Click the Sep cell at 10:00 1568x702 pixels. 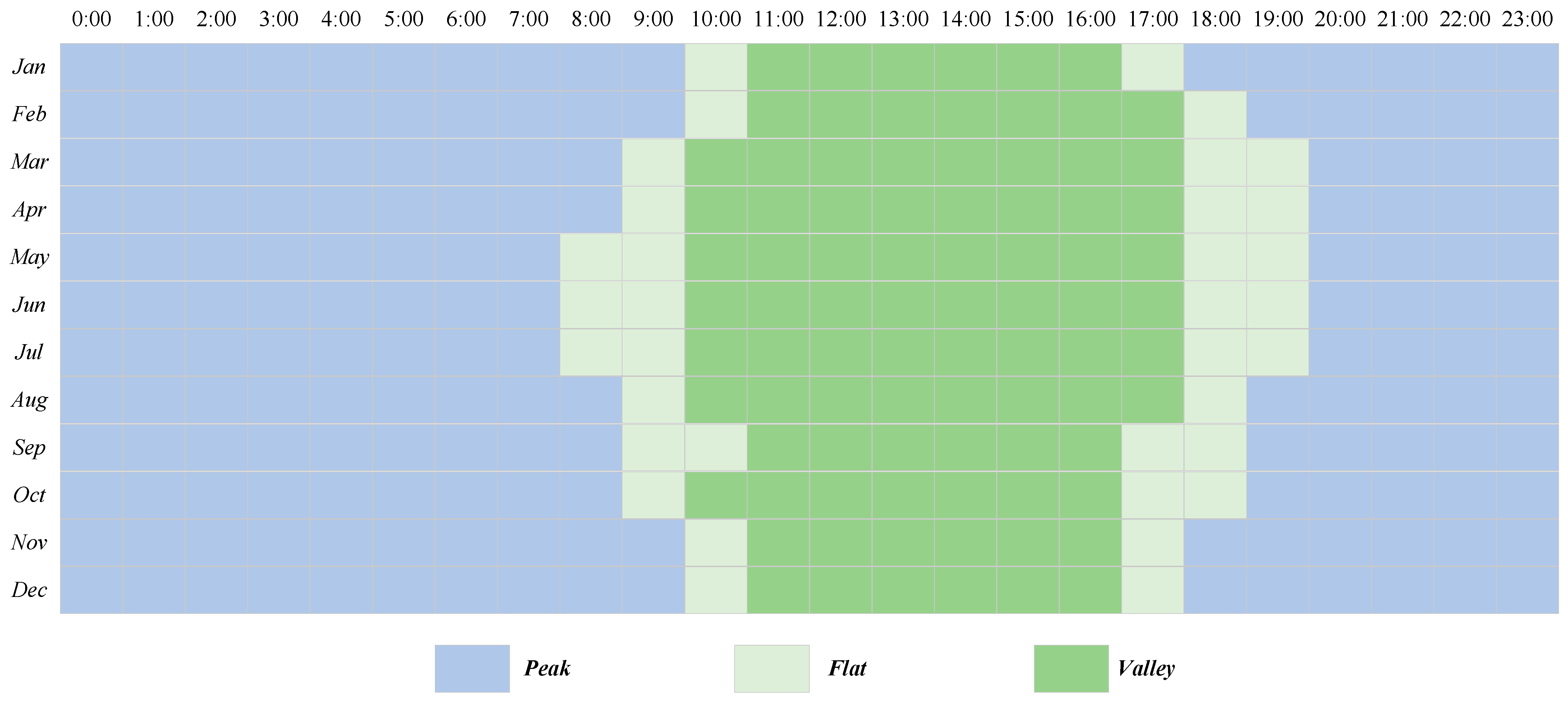(716, 447)
